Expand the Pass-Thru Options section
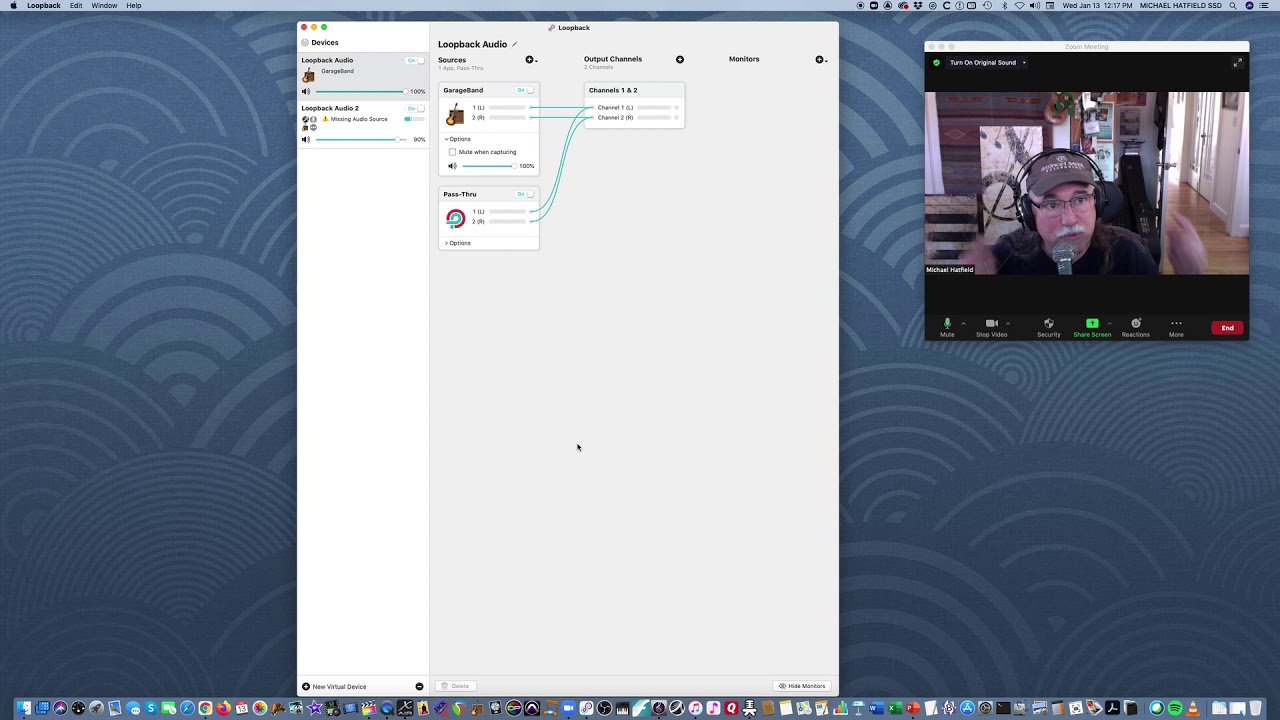1280x720 pixels. (x=458, y=243)
